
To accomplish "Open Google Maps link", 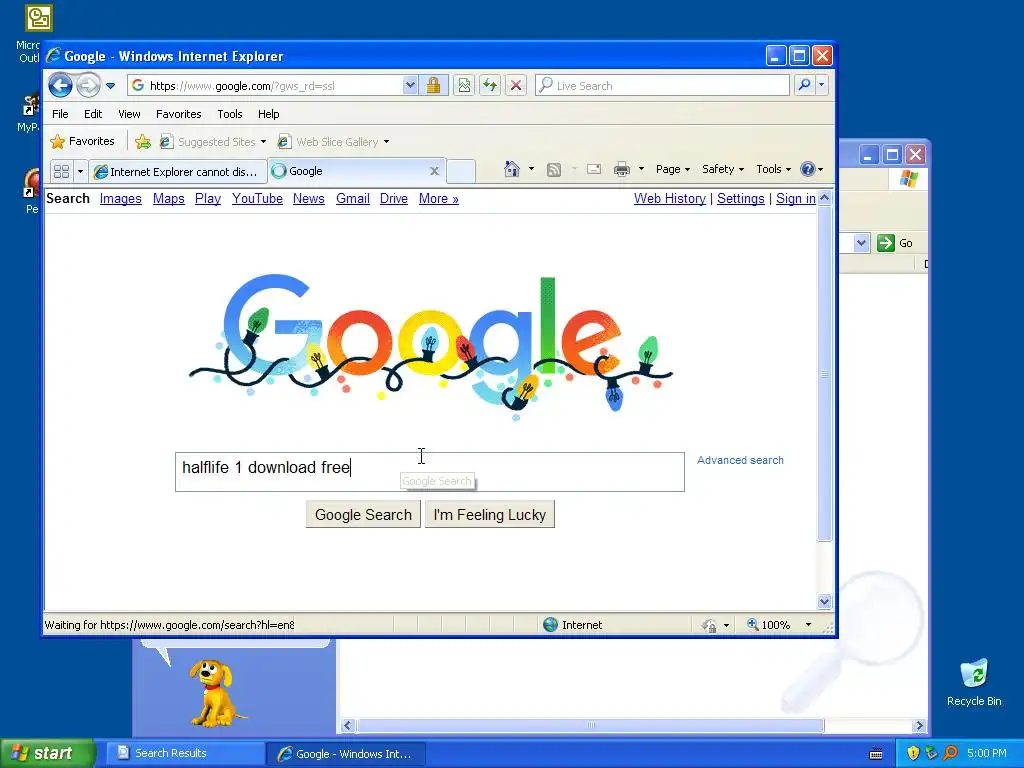I will 168,199.
